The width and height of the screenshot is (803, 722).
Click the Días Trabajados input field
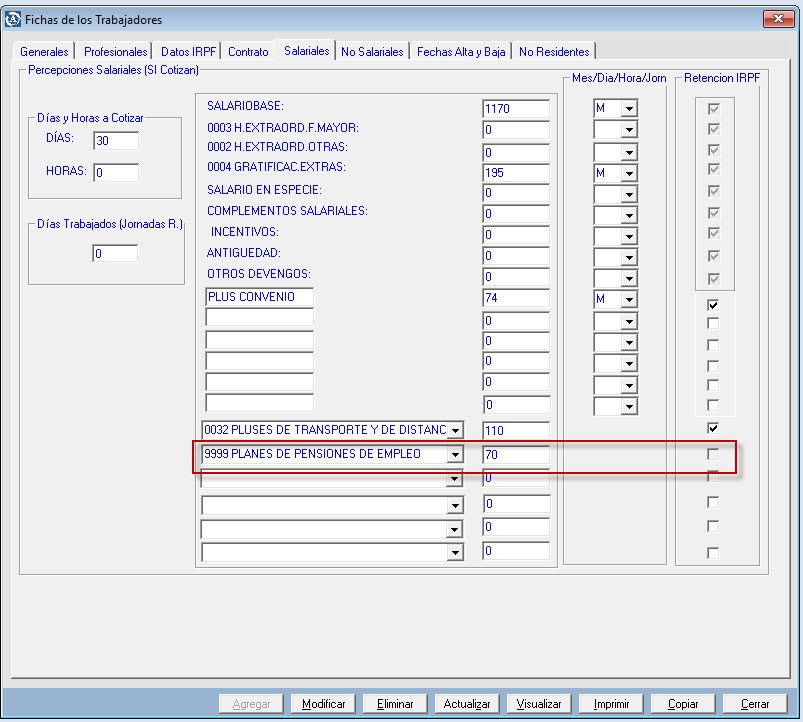click(x=115, y=253)
